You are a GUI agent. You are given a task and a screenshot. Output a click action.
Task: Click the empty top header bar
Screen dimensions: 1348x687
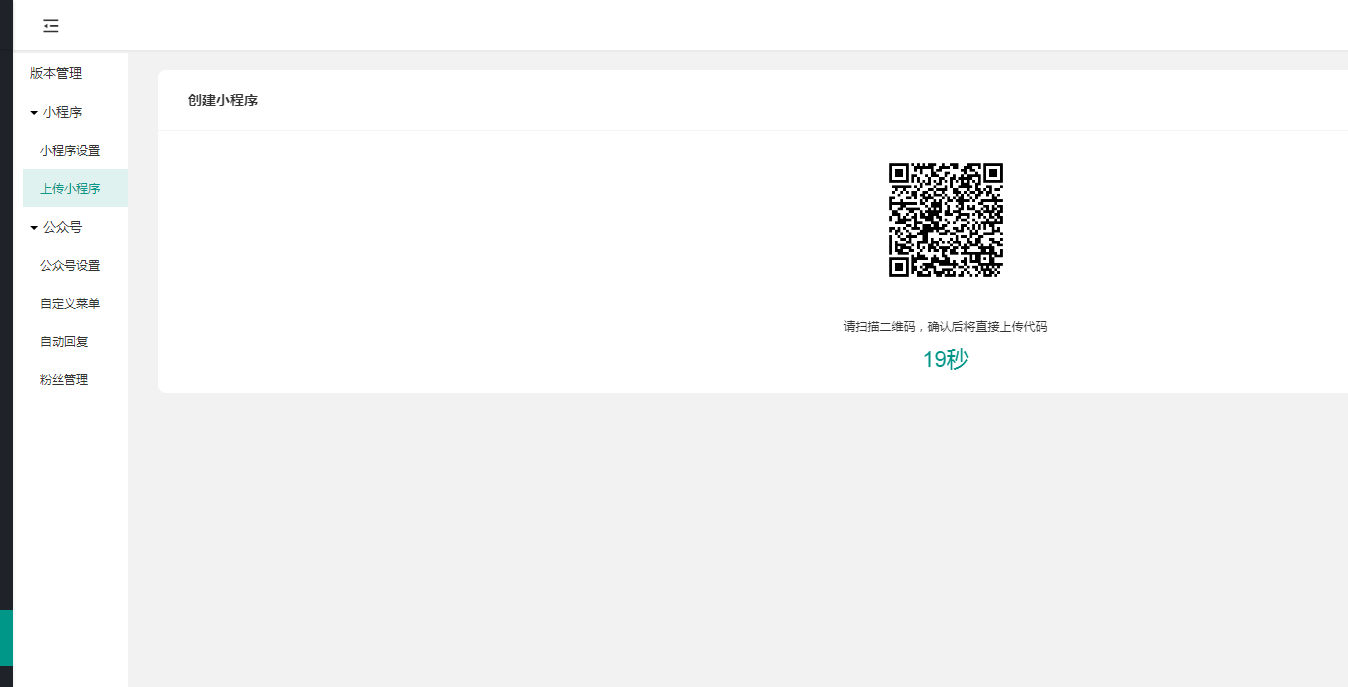pos(700,25)
